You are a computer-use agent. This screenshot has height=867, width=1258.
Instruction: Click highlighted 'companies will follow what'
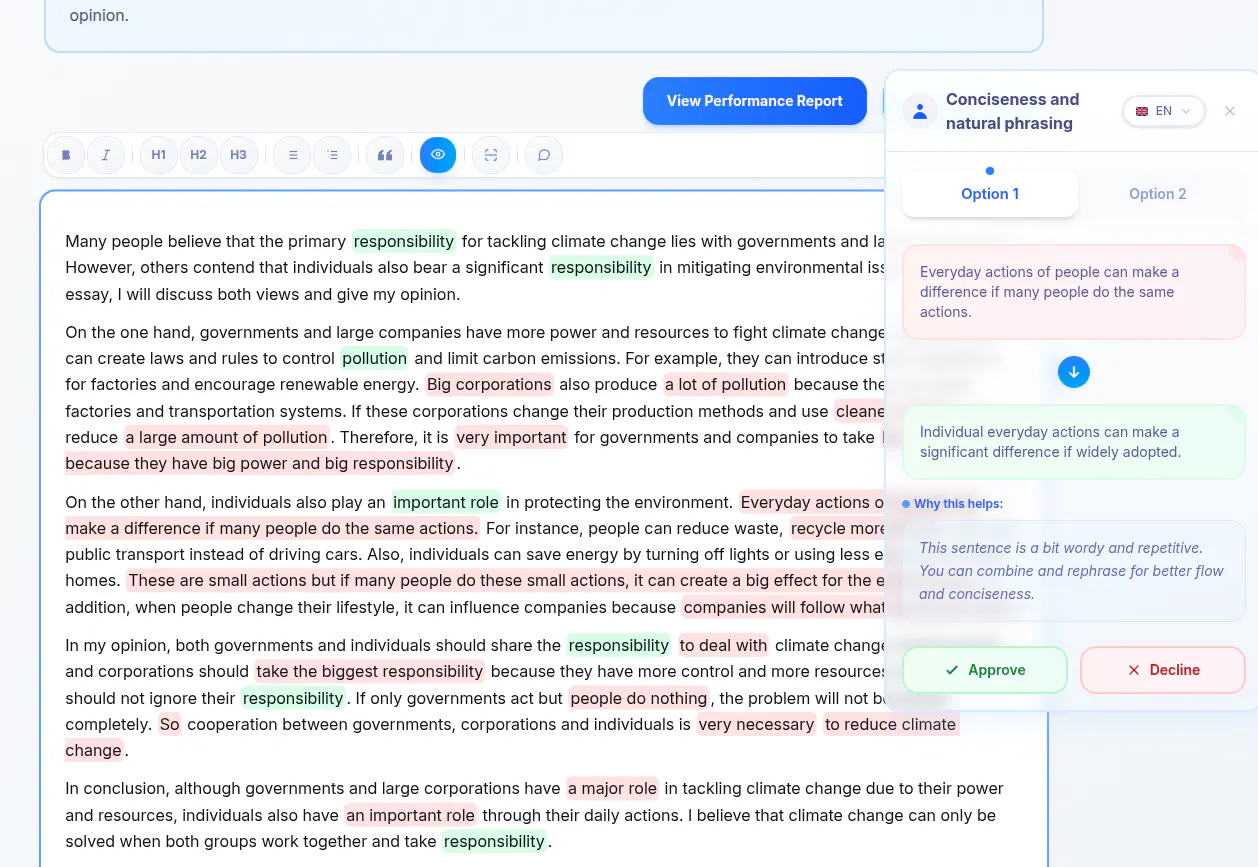784,607
